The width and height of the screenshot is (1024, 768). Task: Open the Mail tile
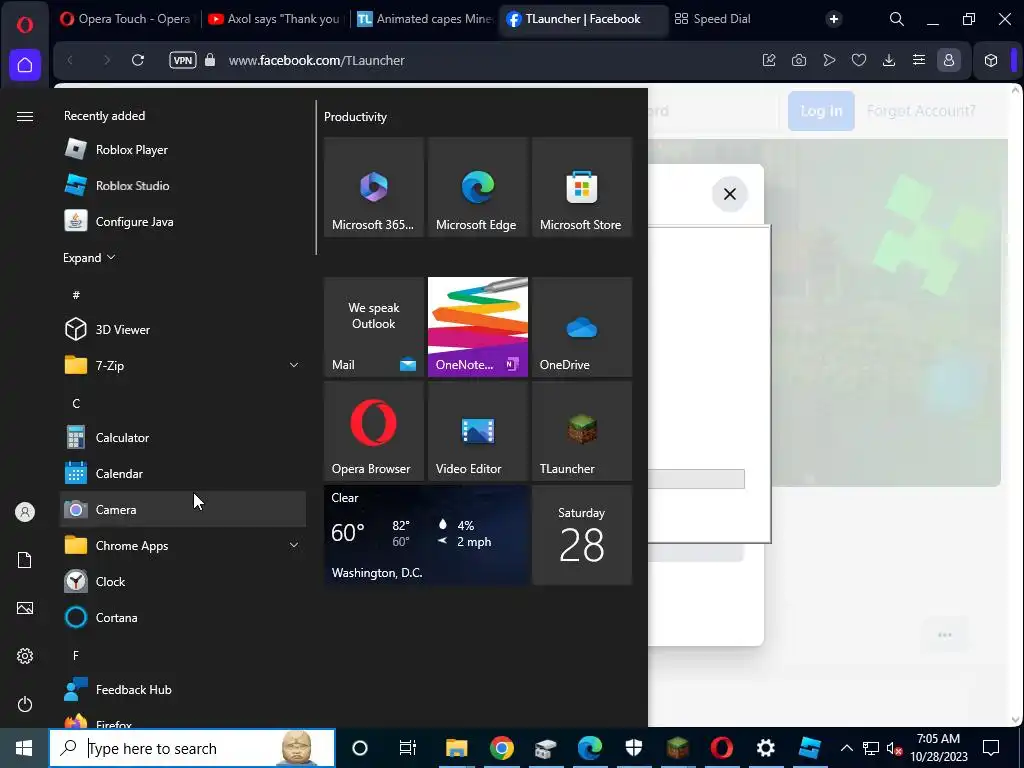(x=374, y=327)
